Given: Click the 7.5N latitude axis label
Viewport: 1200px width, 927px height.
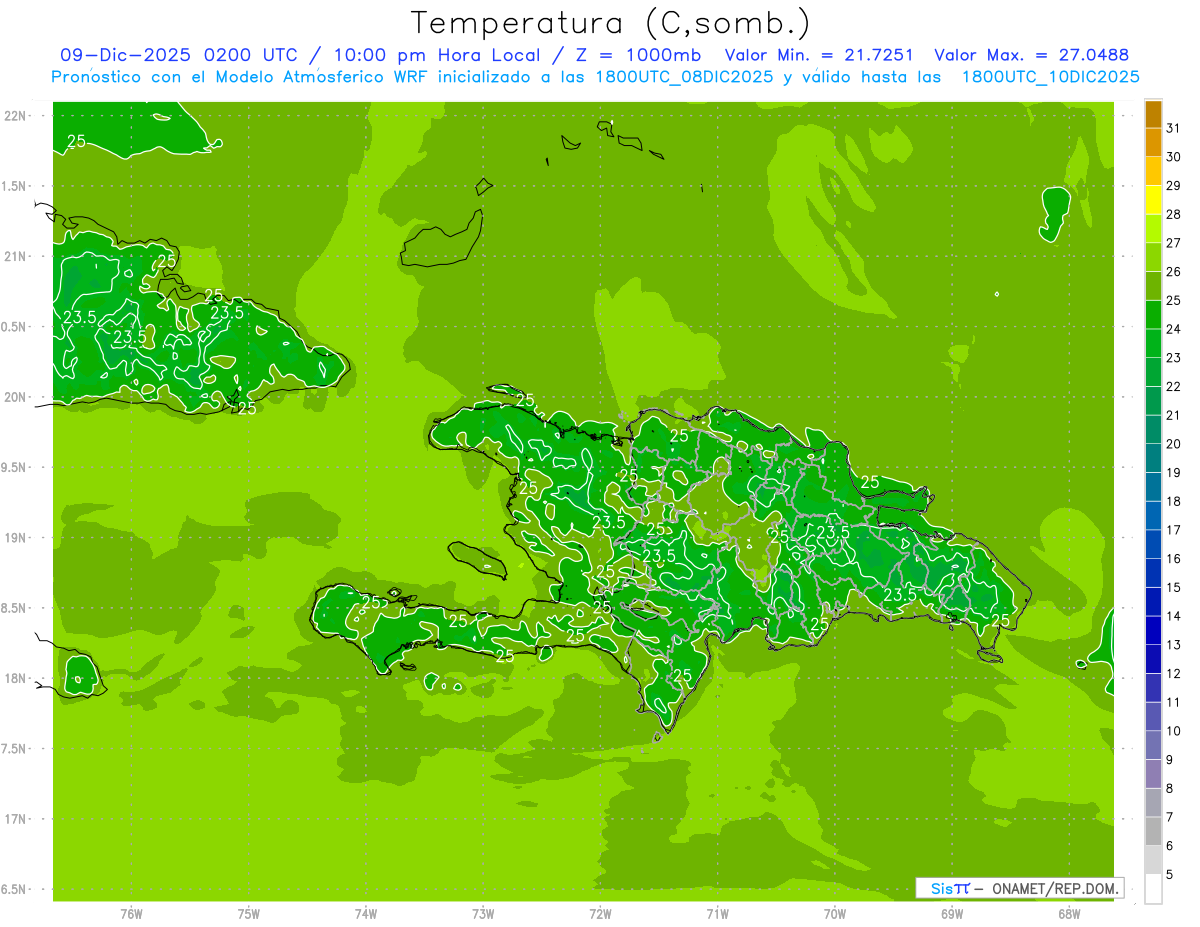Looking at the screenshot, I should coord(15,749).
